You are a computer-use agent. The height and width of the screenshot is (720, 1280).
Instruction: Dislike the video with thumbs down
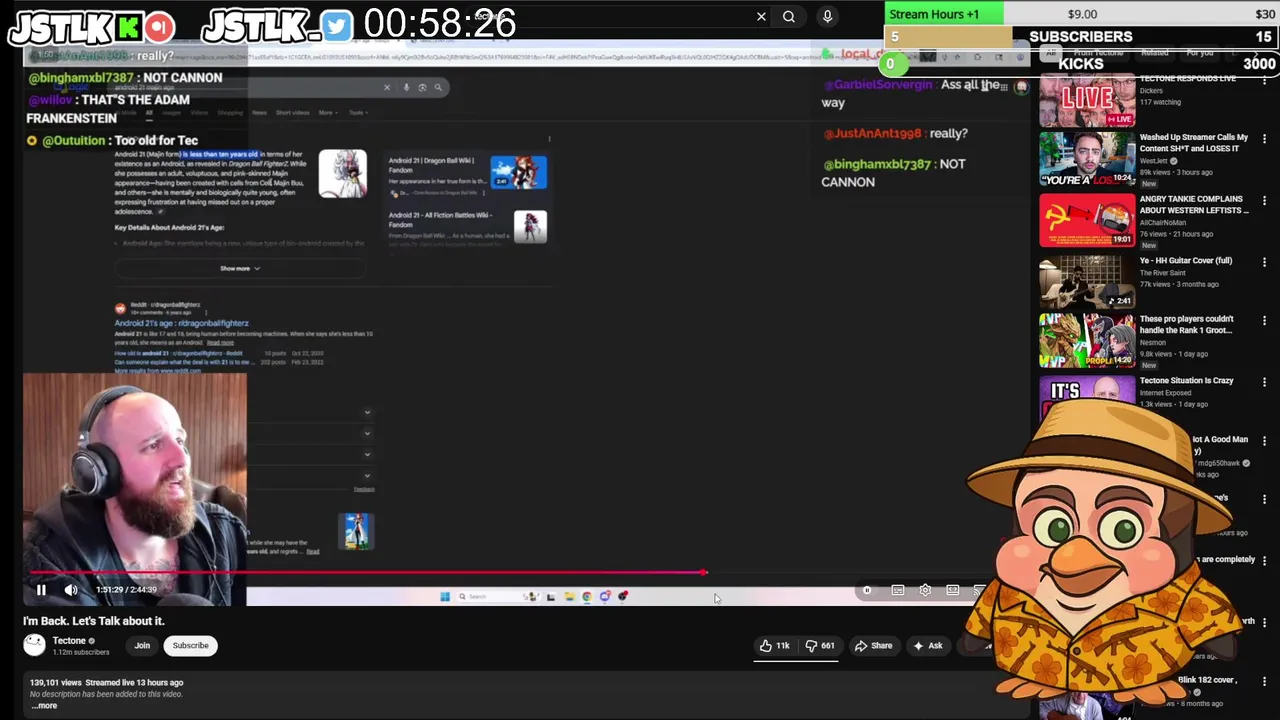[821, 646]
